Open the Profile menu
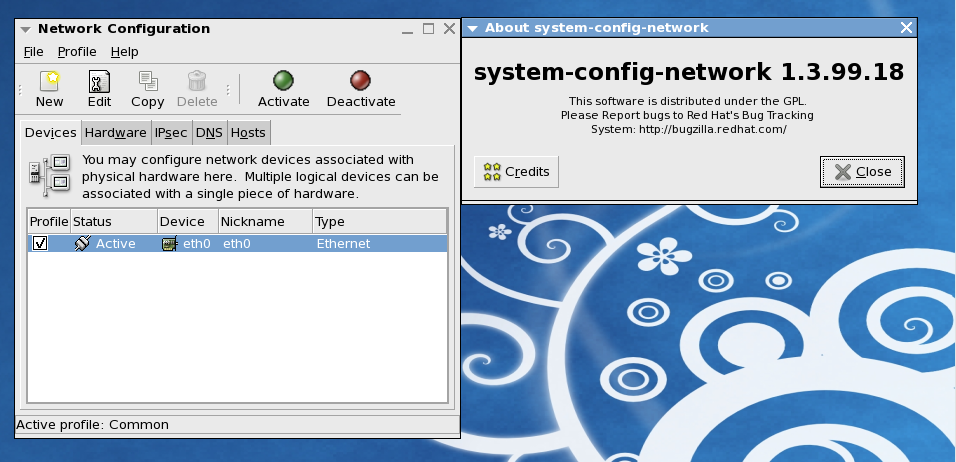Screen dimensions: 956x462 pos(77,52)
